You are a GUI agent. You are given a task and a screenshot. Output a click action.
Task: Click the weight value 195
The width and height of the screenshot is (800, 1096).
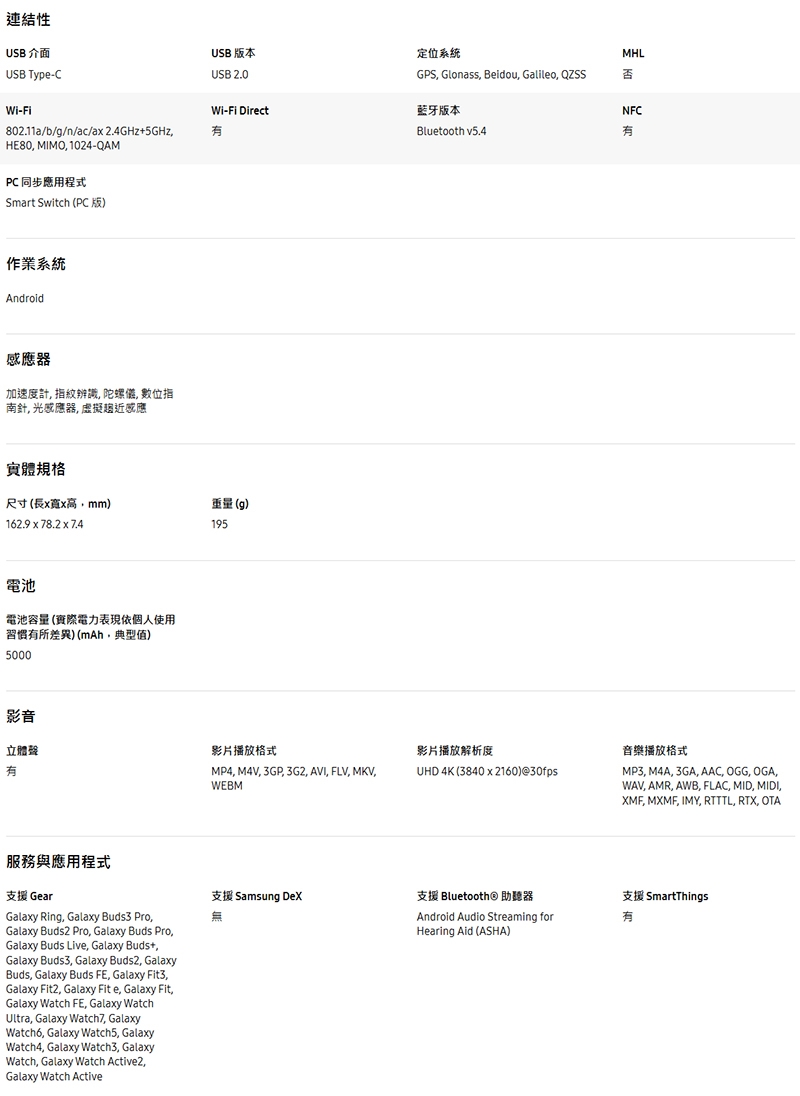220,524
